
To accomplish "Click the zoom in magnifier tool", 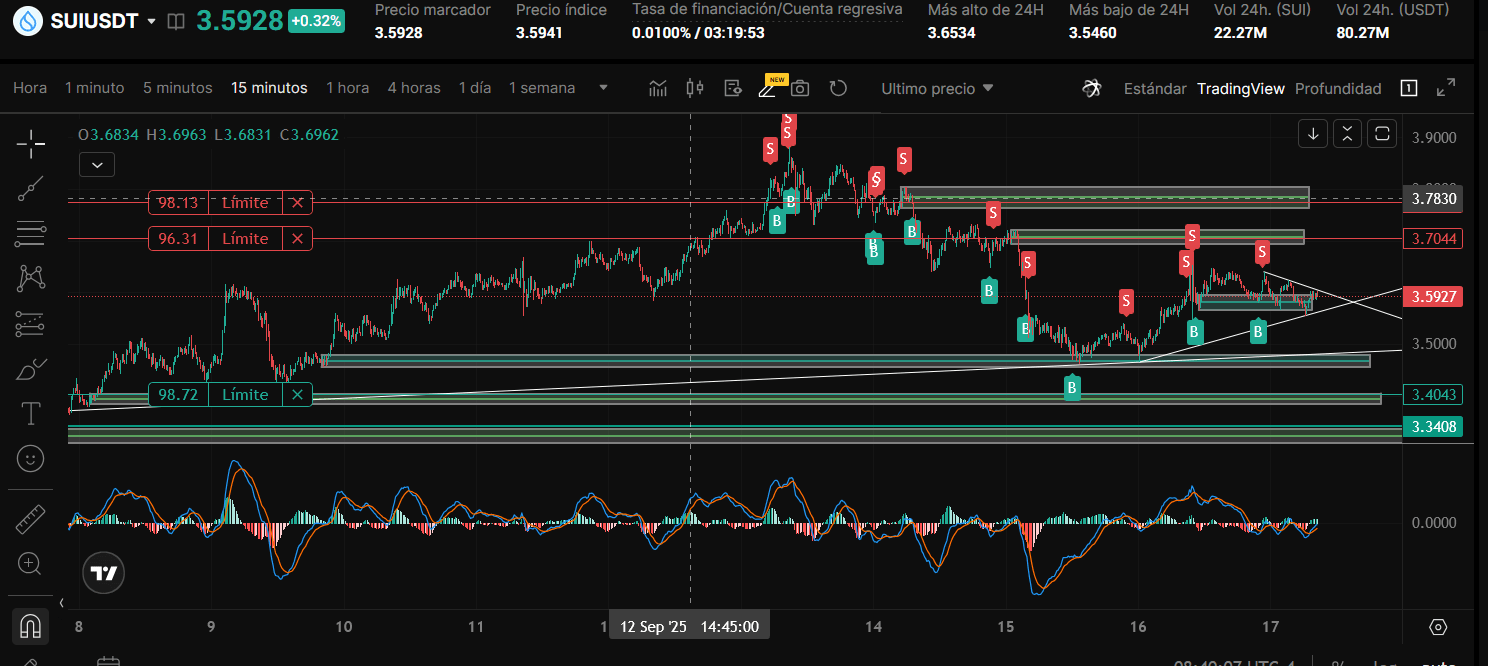I will [31, 564].
